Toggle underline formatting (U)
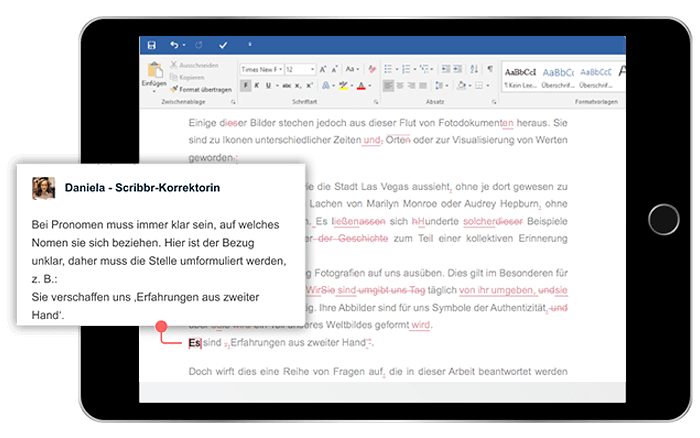This screenshot has width=700, height=438. point(267,86)
